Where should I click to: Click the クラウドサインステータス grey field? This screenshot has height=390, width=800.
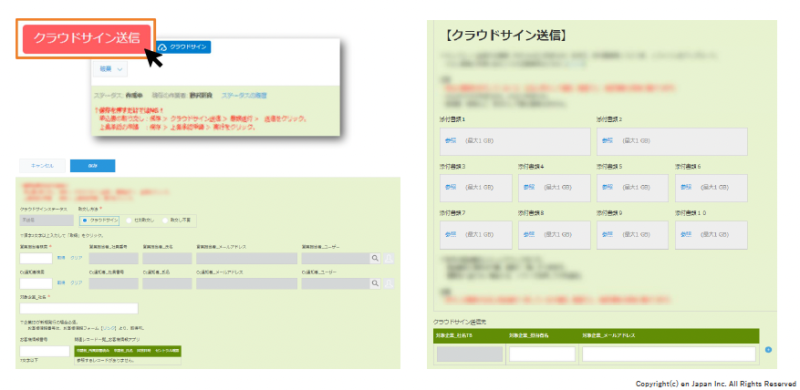[x=47, y=220]
